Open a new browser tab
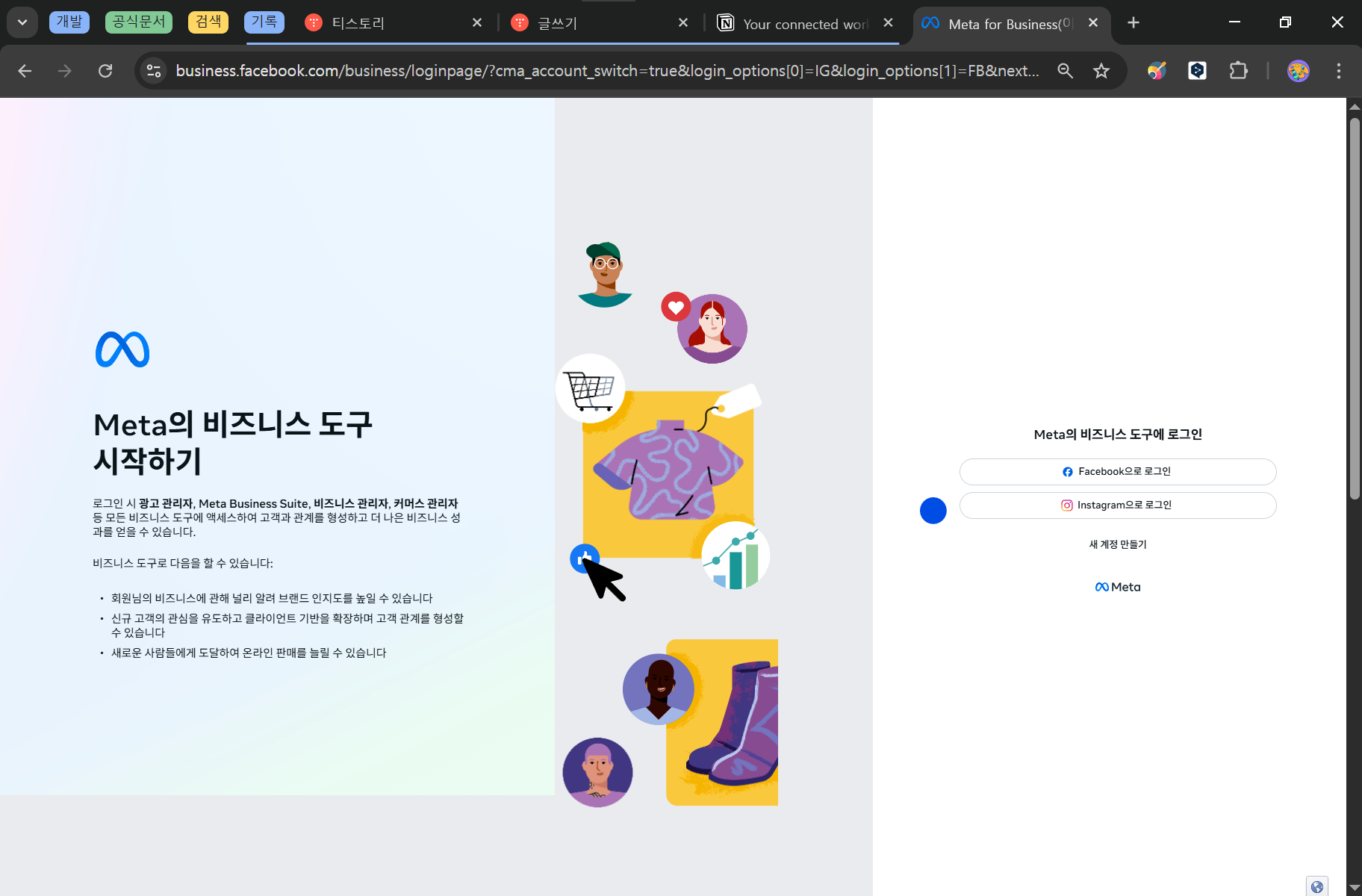The width and height of the screenshot is (1362, 896). click(x=1134, y=23)
